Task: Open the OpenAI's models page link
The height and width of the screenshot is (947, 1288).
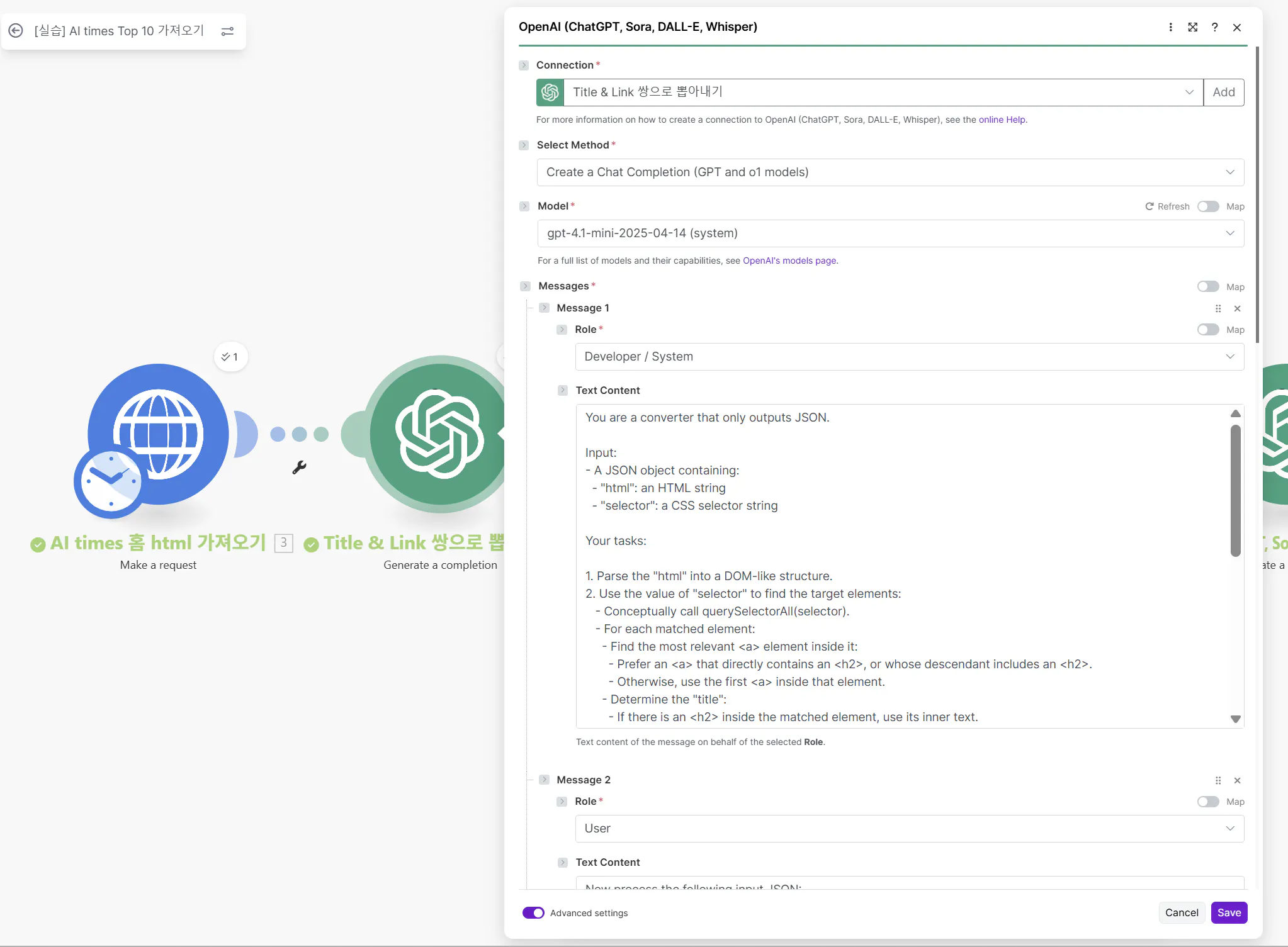Action: pos(789,261)
